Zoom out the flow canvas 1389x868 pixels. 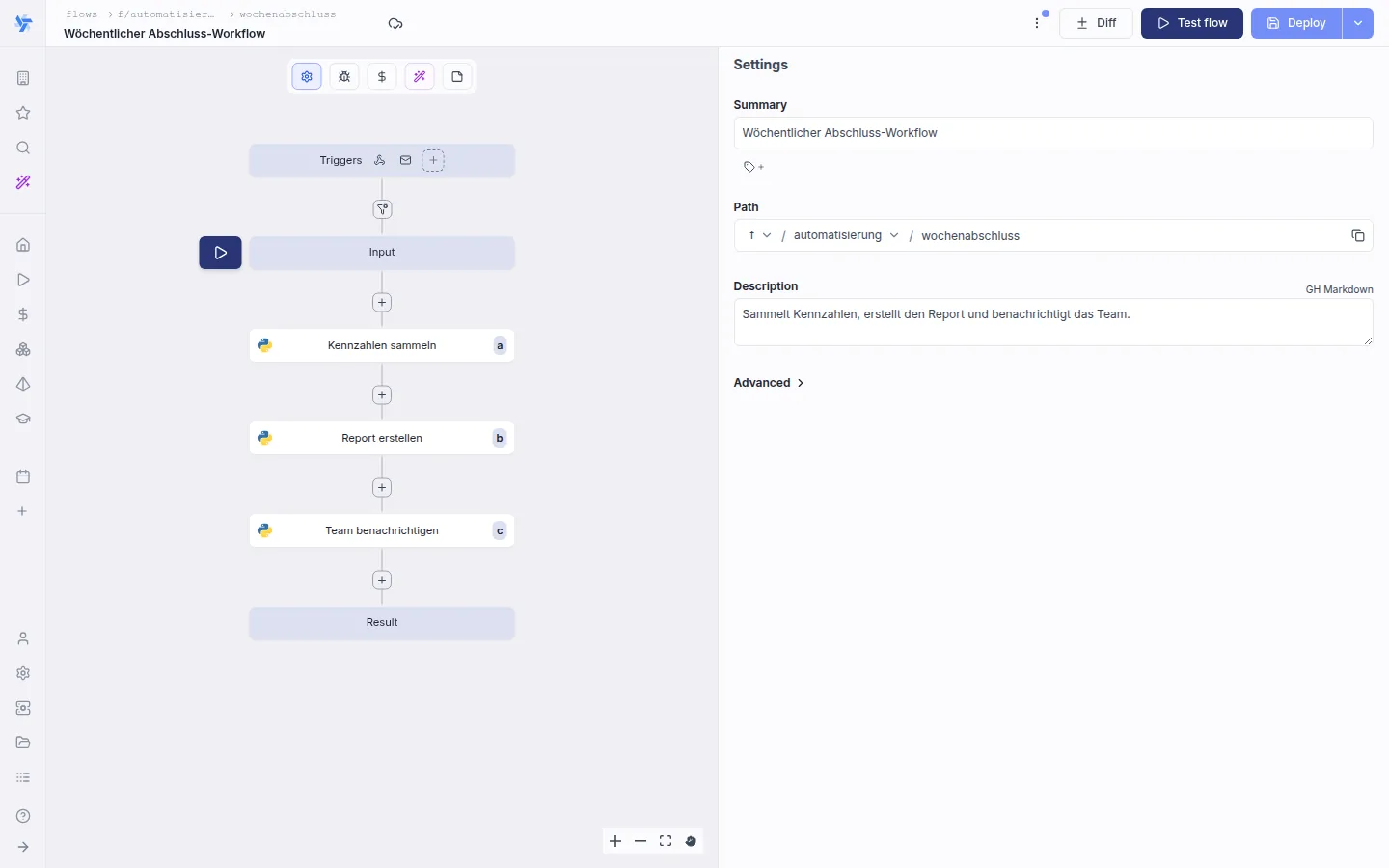click(640, 841)
